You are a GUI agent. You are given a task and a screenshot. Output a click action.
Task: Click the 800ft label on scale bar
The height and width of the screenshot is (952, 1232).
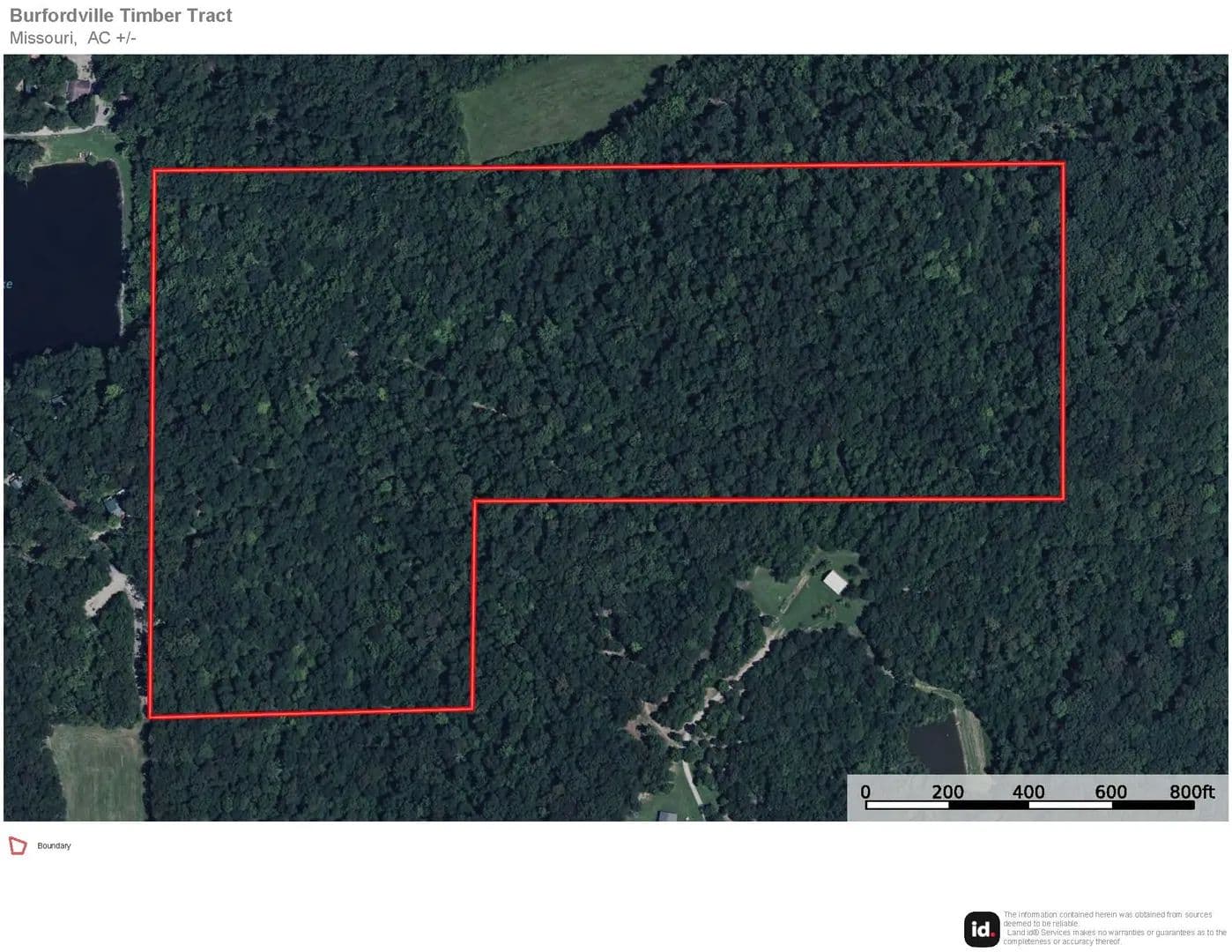(x=1192, y=792)
